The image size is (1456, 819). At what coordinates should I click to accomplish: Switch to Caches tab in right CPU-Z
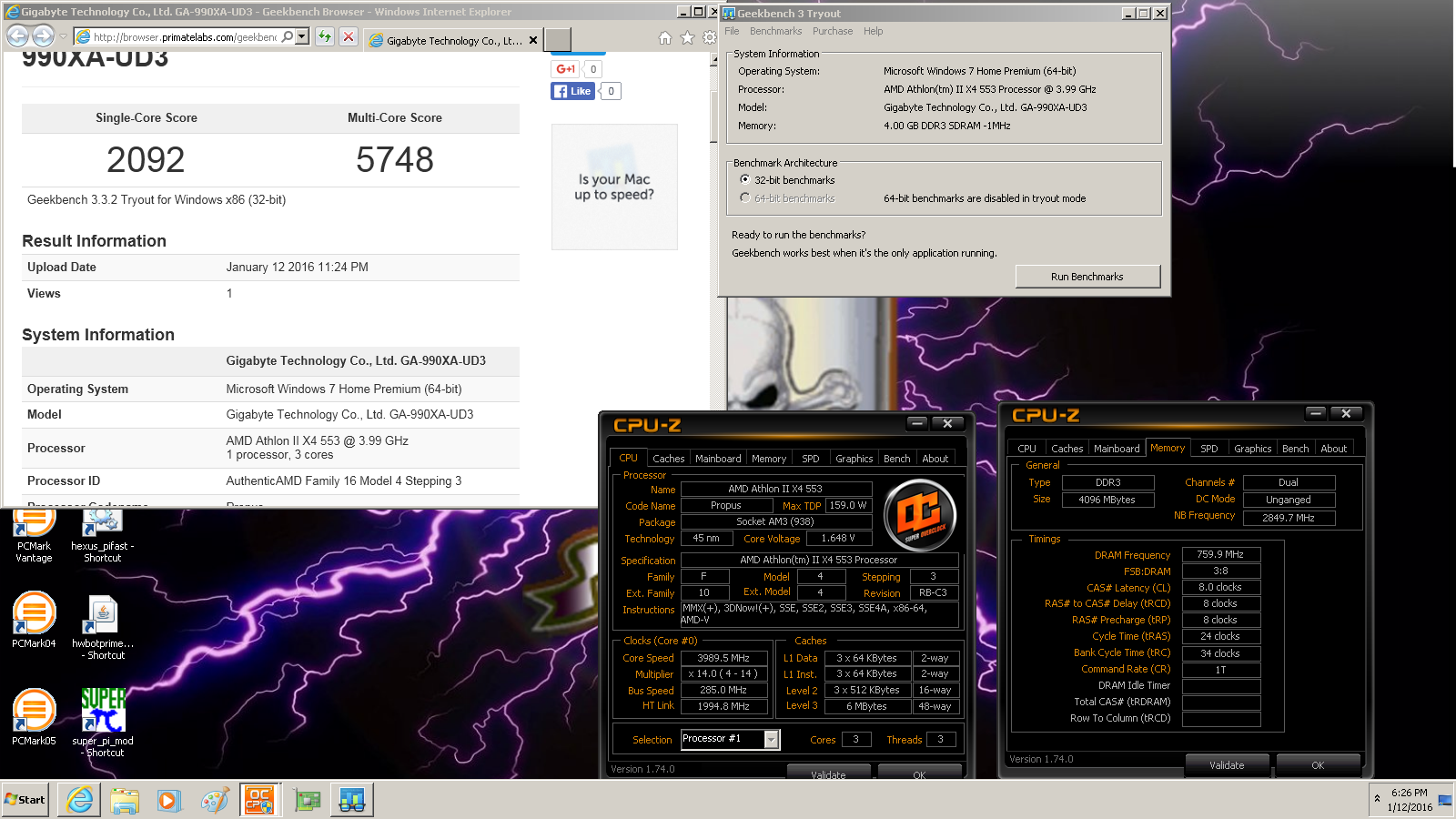1067,449
